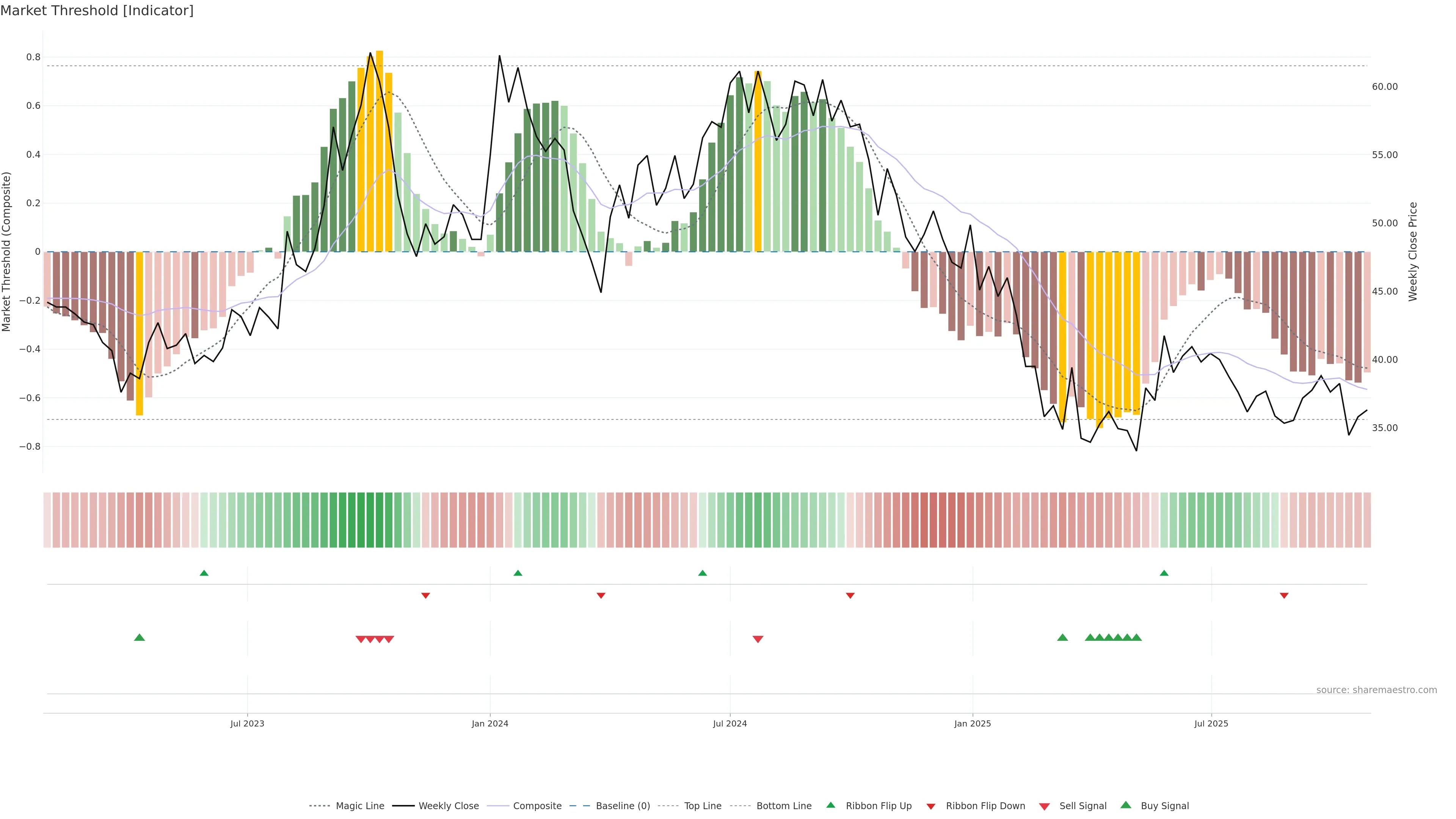Hide the Baseline (0) legend series

click(x=622, y=806)
